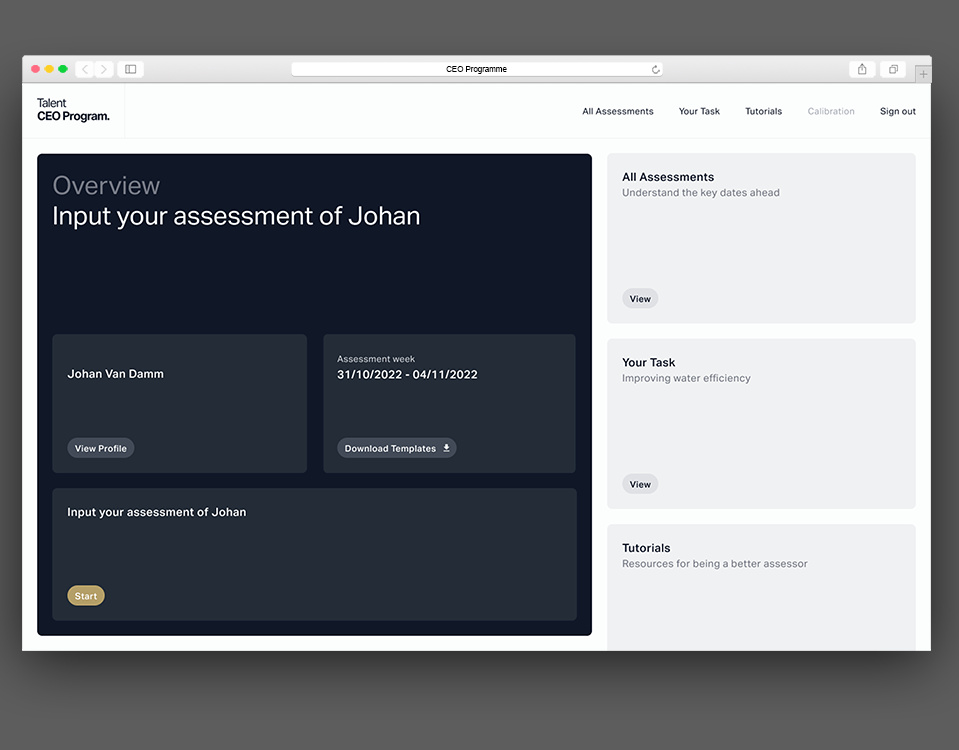This screenshot has width=959, height=750.
Task: Reload the CEO Programme page
Action: point(655,70)
